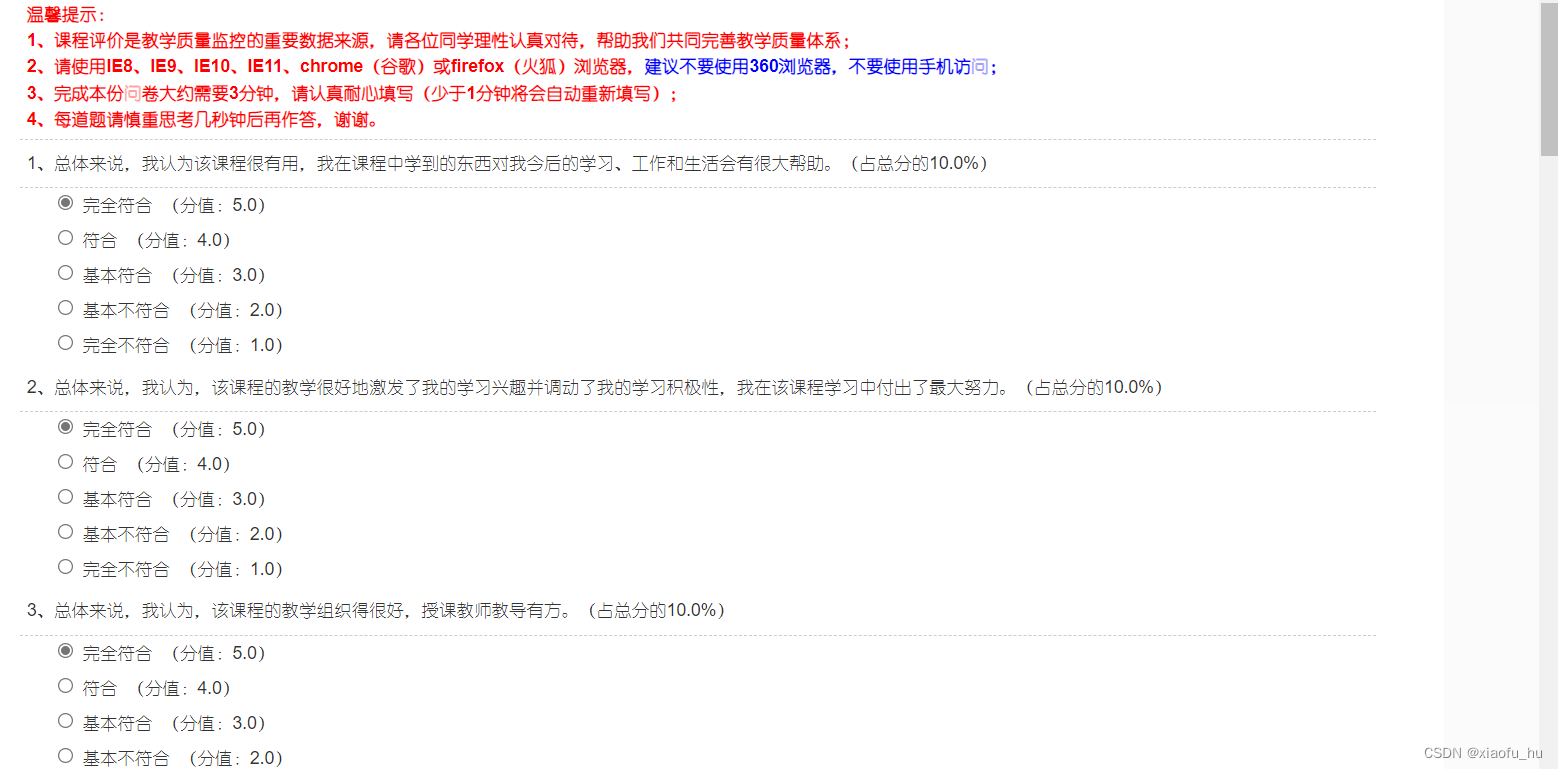Choose 基本符合 (3.0) under question 1
Viewport: 1558px width, 769px height.
tap(66, 273)
